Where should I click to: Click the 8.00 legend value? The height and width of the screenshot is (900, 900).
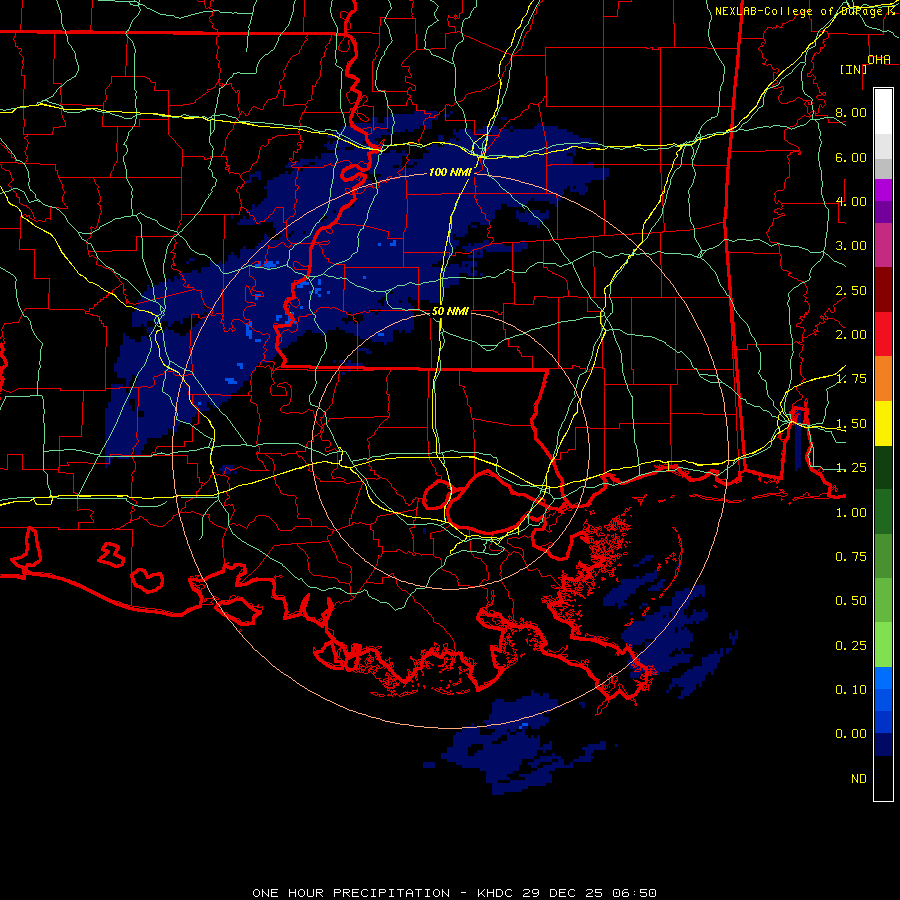tap(851, 112)
